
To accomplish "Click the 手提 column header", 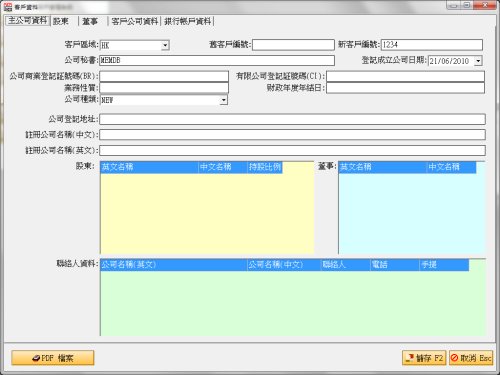I will tap(444, 265).
